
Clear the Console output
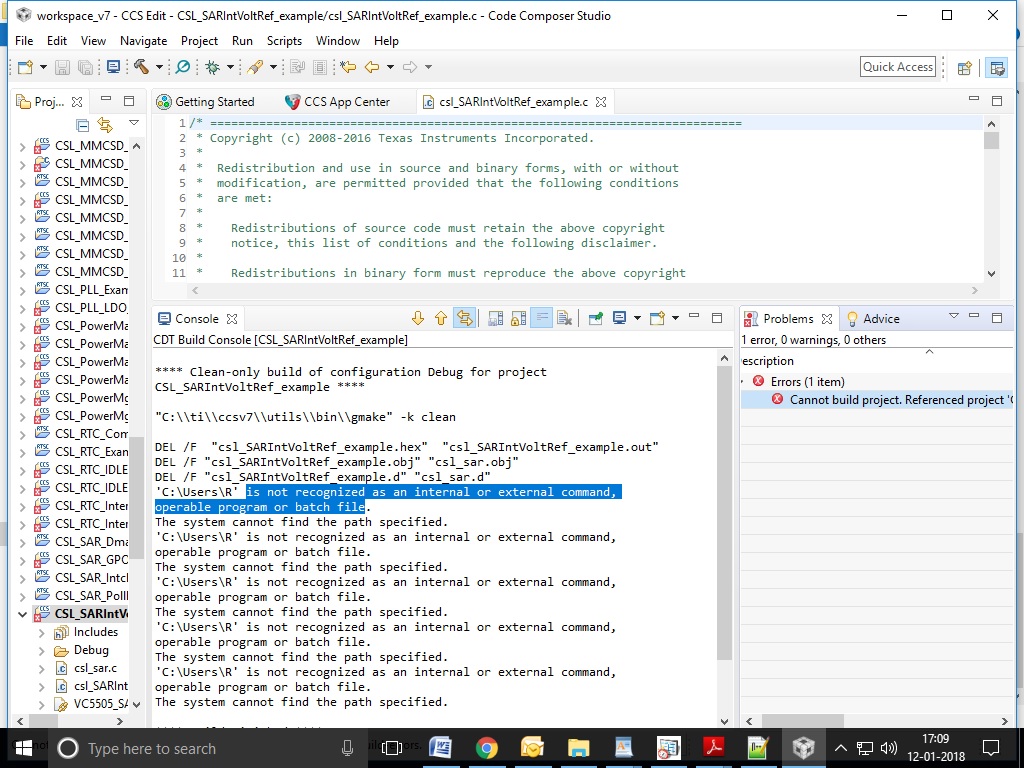point(565,318)
